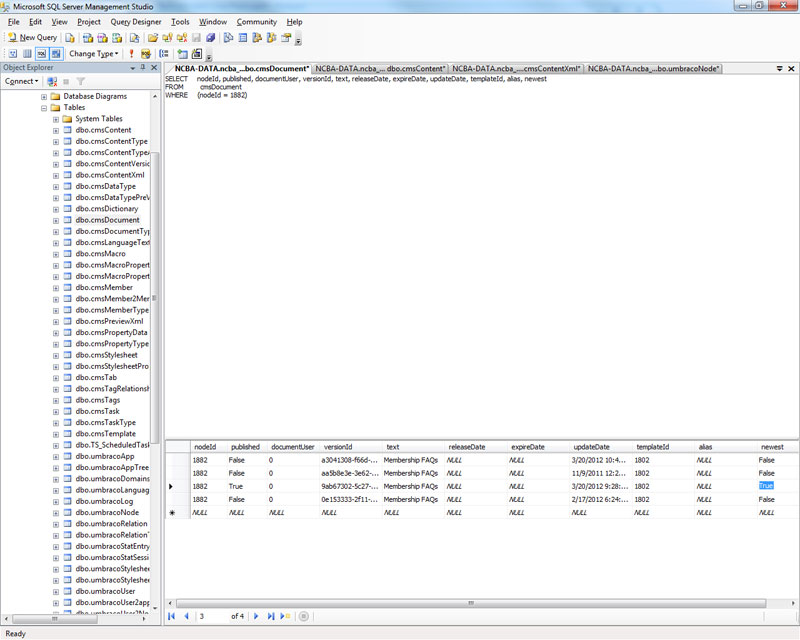Go to next record in results navigator

pos(256,616)
